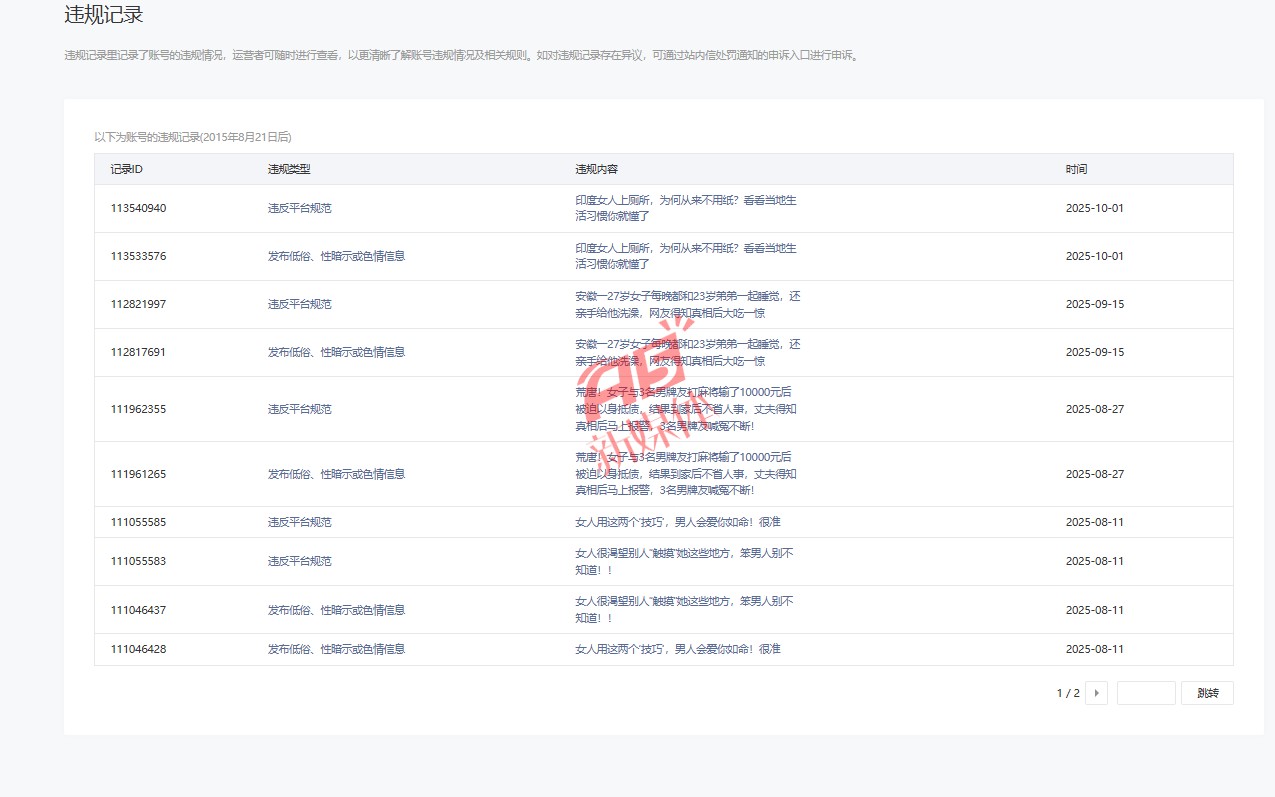Click the 违规类型 column header
The width and height of the screenshot is (1275, 797).
pos(289,169)
